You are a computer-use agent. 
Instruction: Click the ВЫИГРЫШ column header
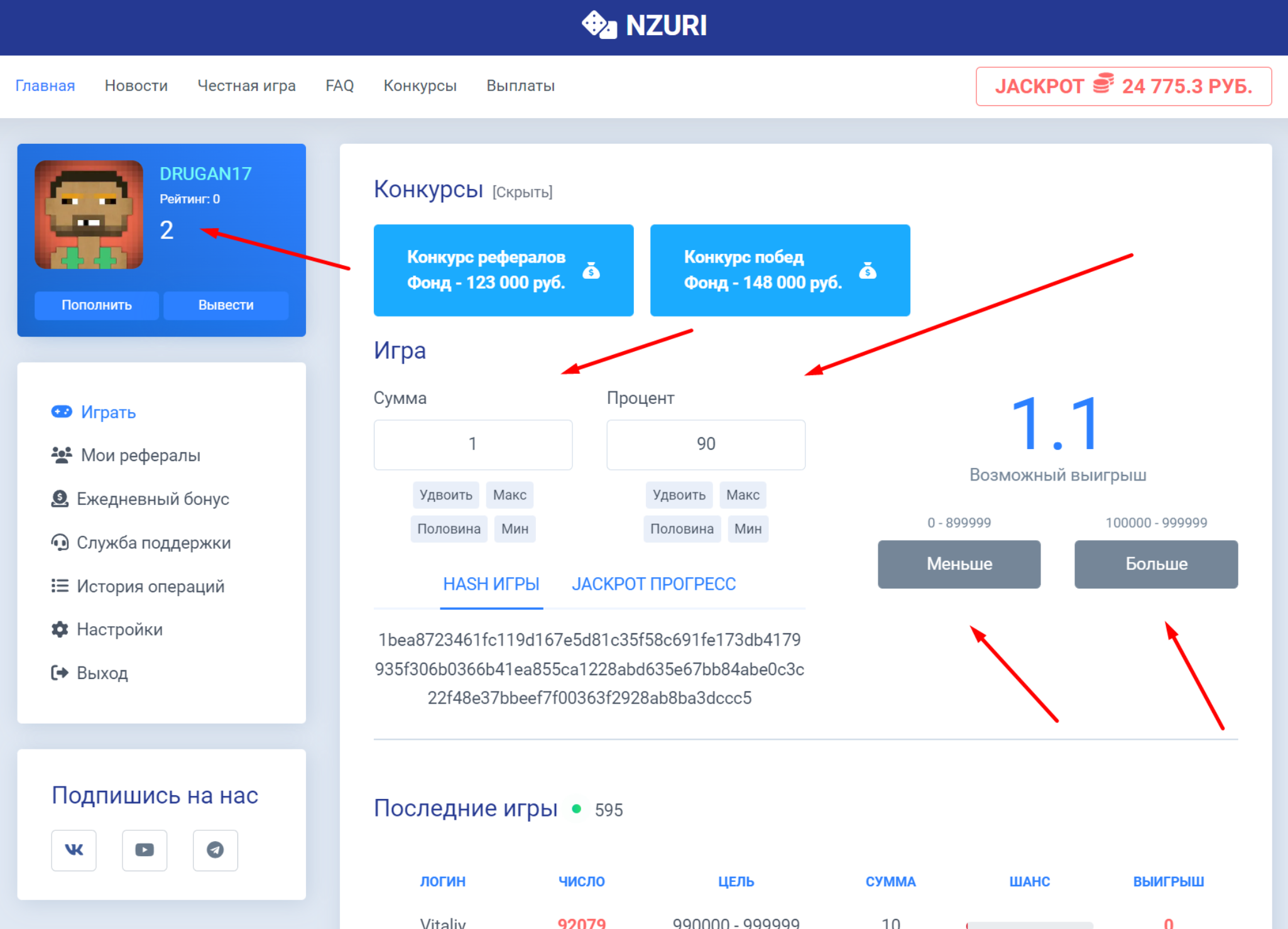pos(1169,881)
